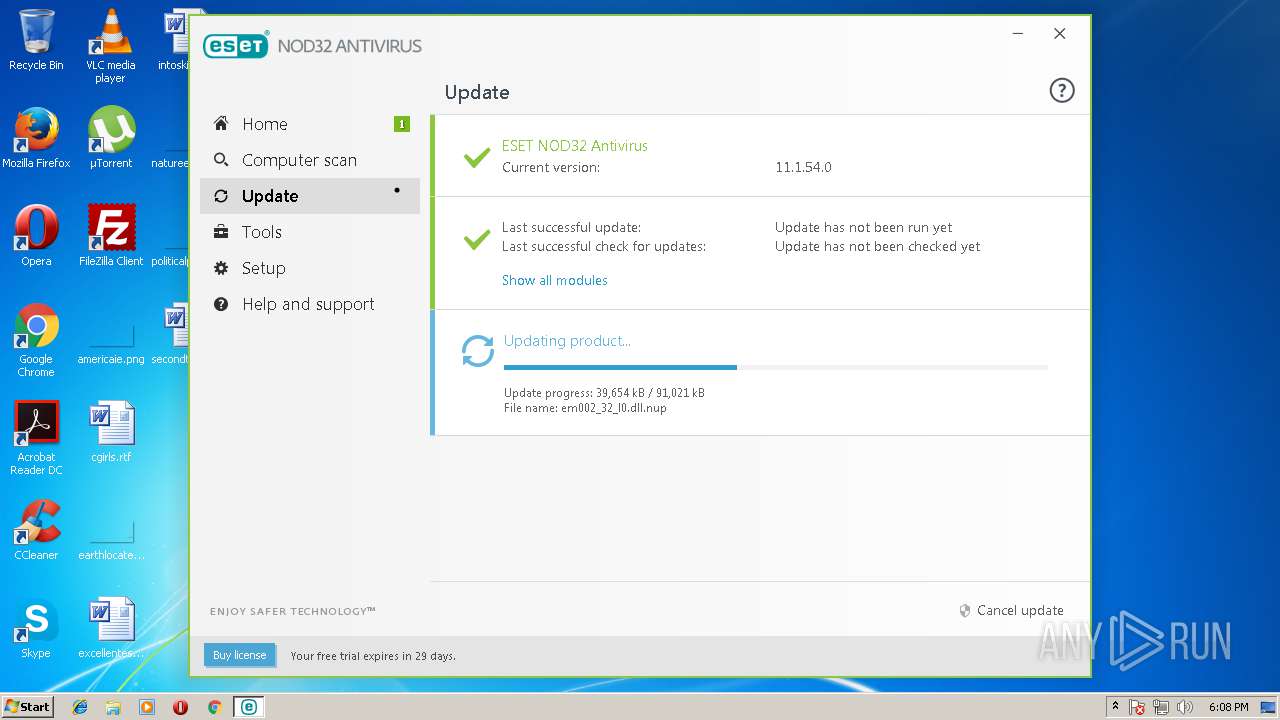
Task: Click the Home house icon
Action: coord(221,124)
